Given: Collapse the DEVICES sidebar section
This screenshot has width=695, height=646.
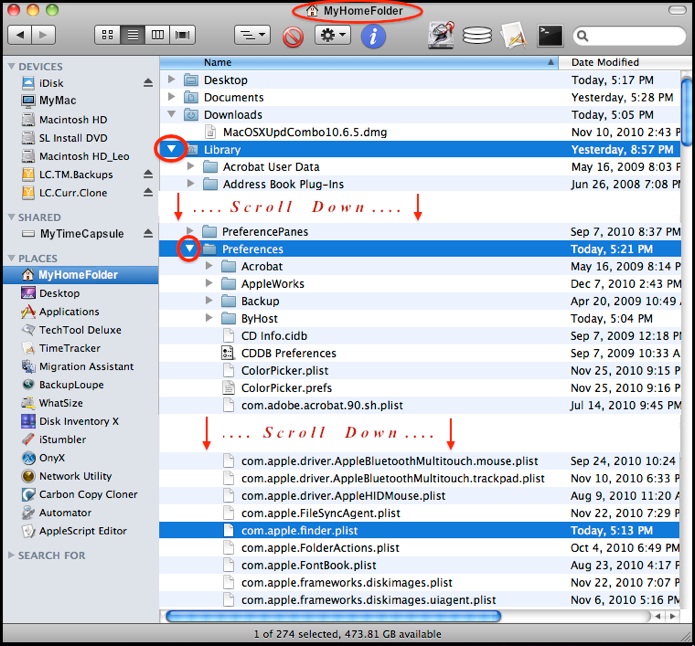Looking at the screenshot, I should pos(12,67).
